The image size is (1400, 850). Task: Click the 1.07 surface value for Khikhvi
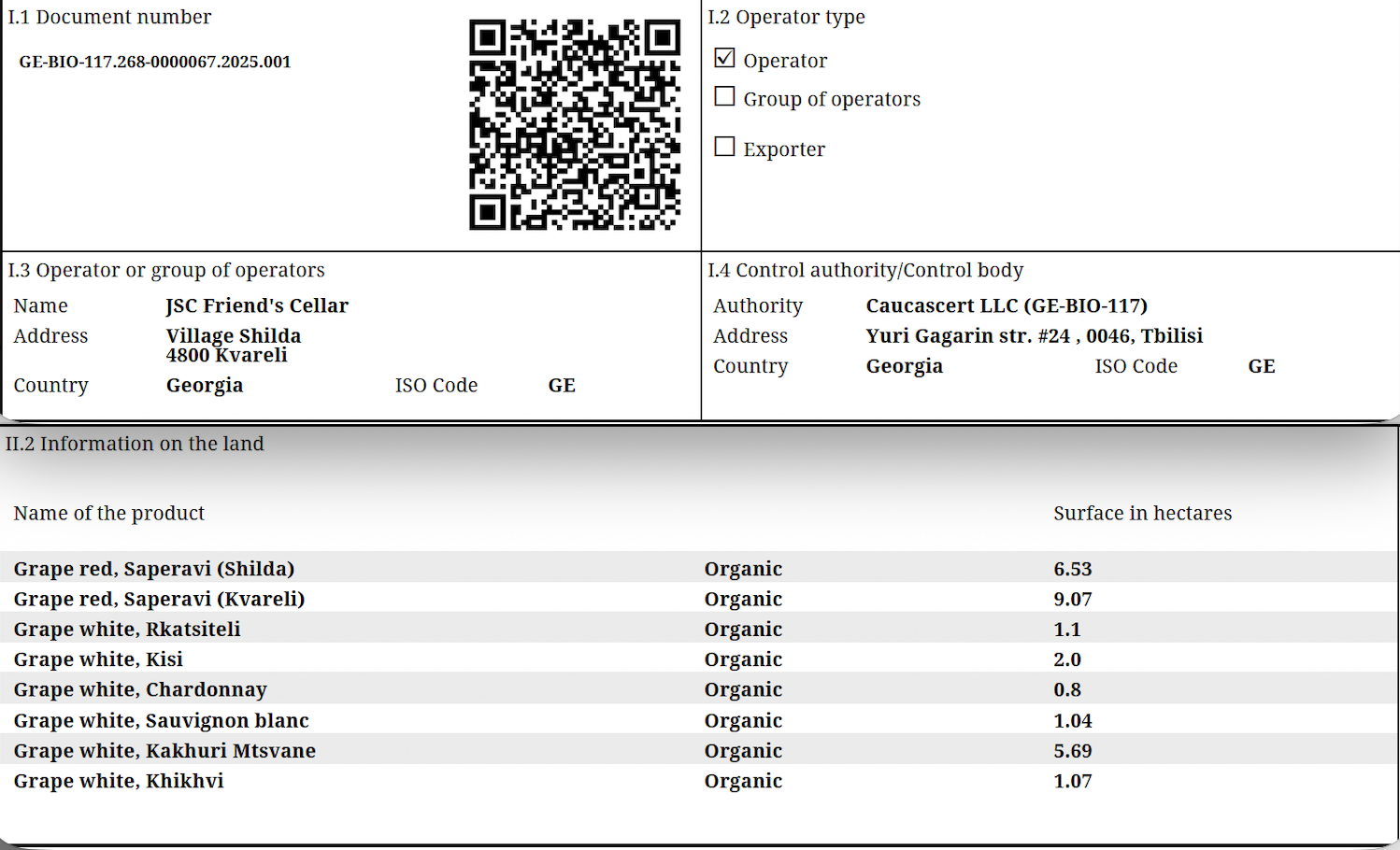[1072, 781]
